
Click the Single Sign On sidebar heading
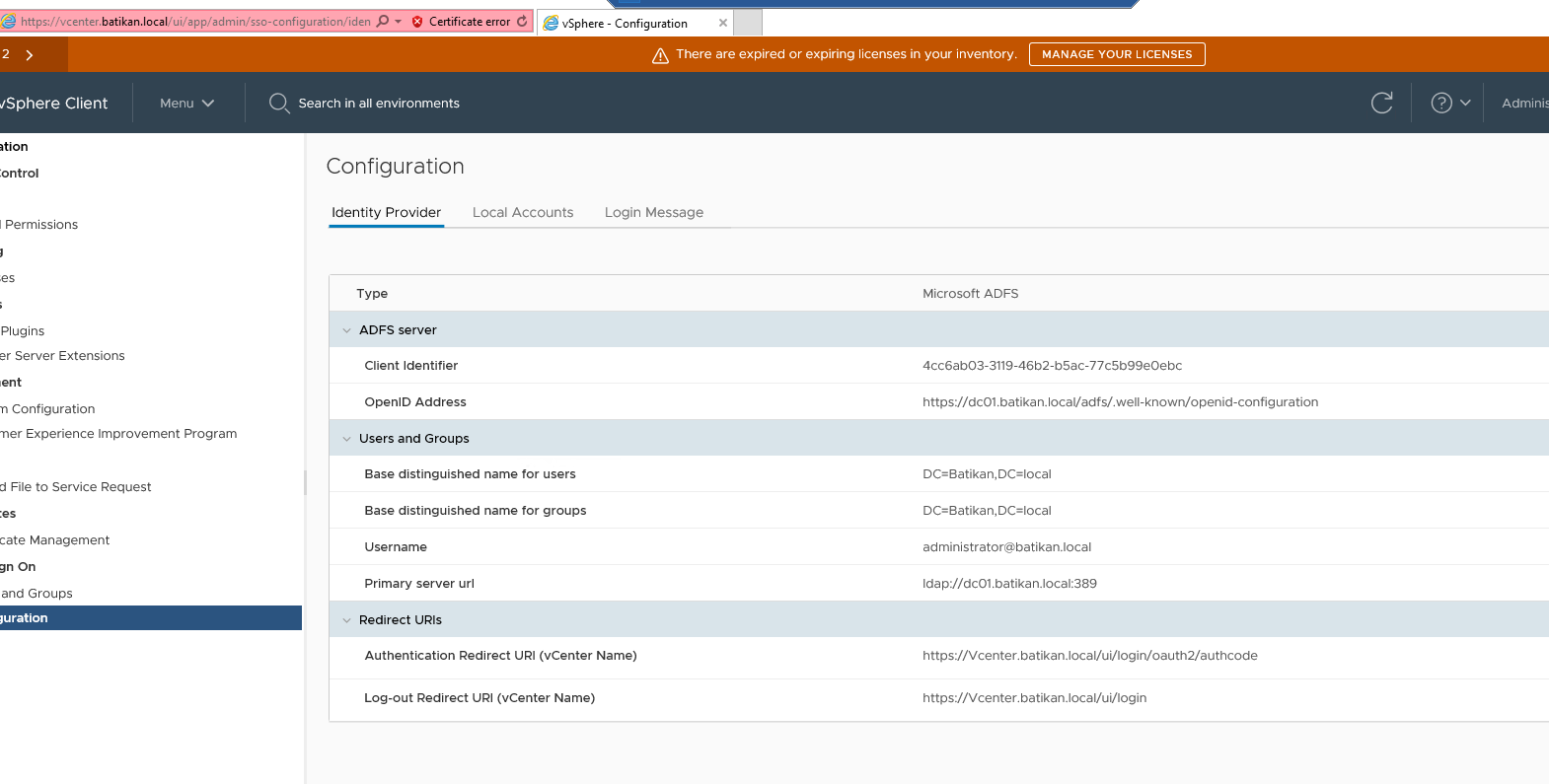click(x=18, y=567)
